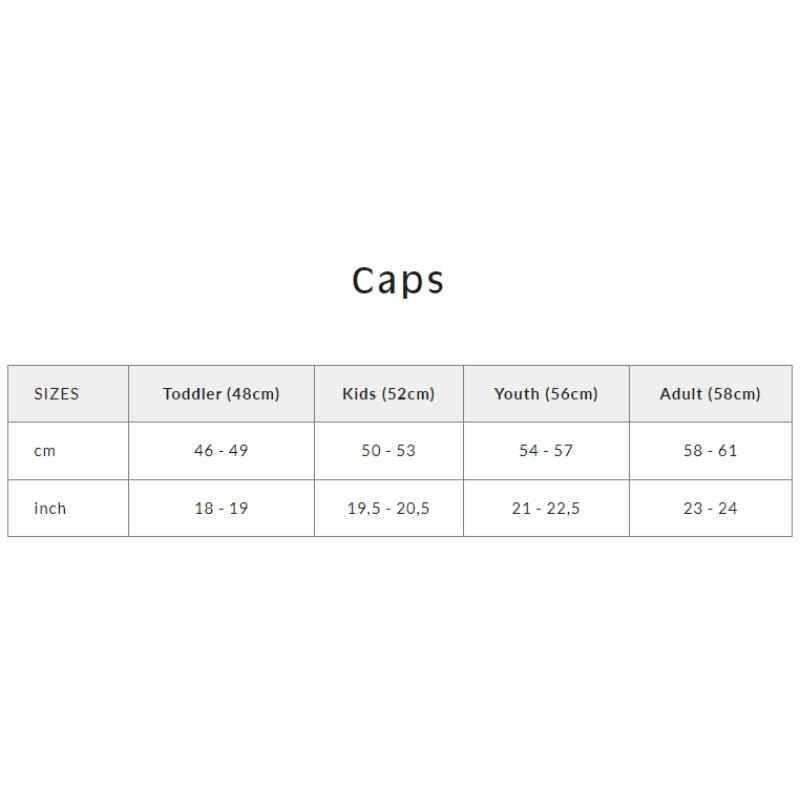
Task: Pick the Kids inch range value
Action: pos(388,508)
